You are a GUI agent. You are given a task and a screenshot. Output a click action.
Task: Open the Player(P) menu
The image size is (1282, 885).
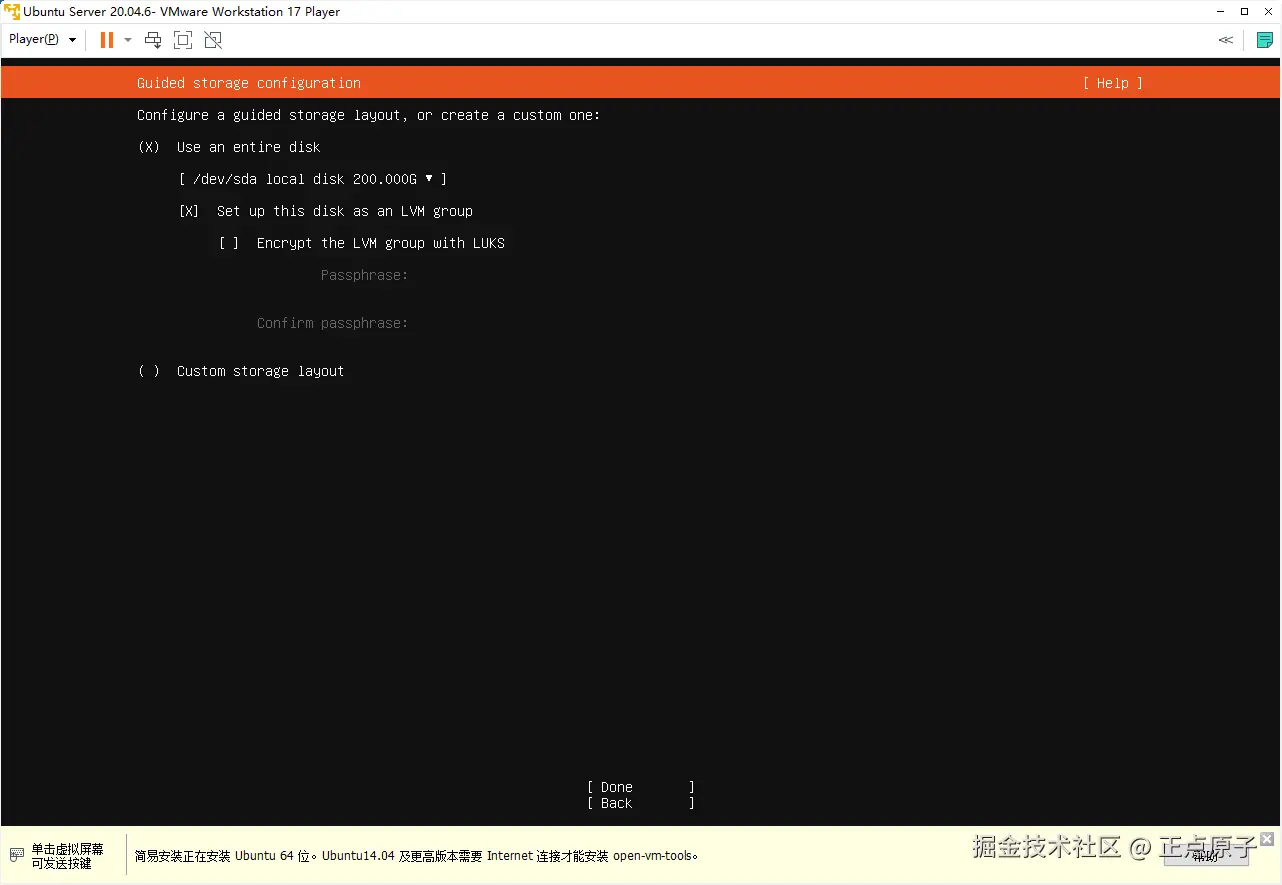coord(42,39)
